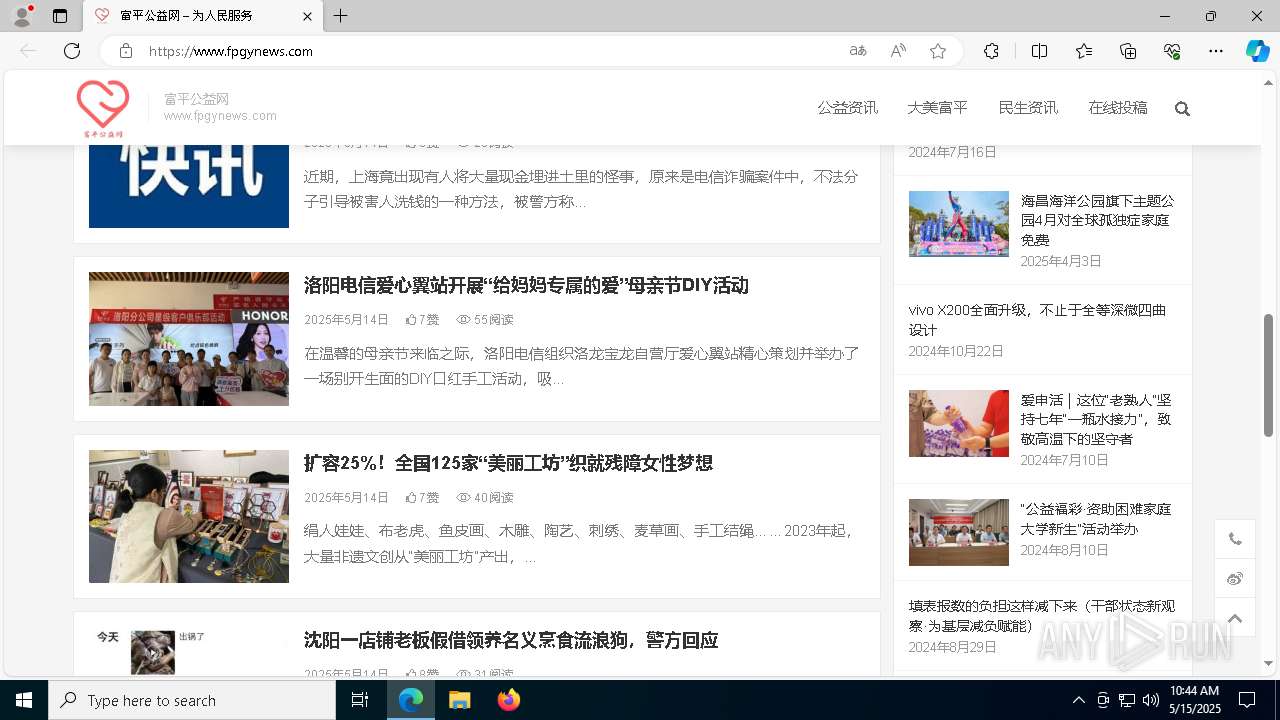Screen dimensions: 1280x720
Task: Open a new browser tab
Action: pyautogui.click(x=341, y=16)
